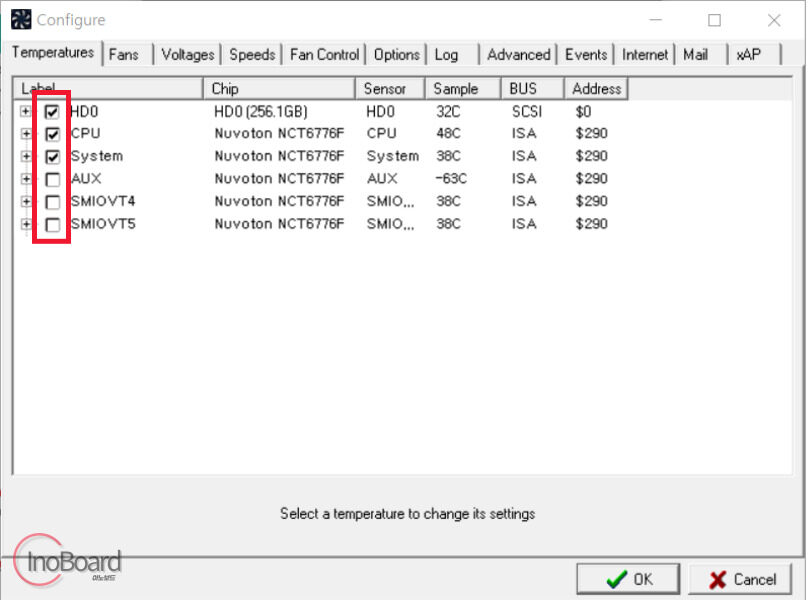Expand the HD0 tree row
The image size is (810, 600).
pos(25,111)
